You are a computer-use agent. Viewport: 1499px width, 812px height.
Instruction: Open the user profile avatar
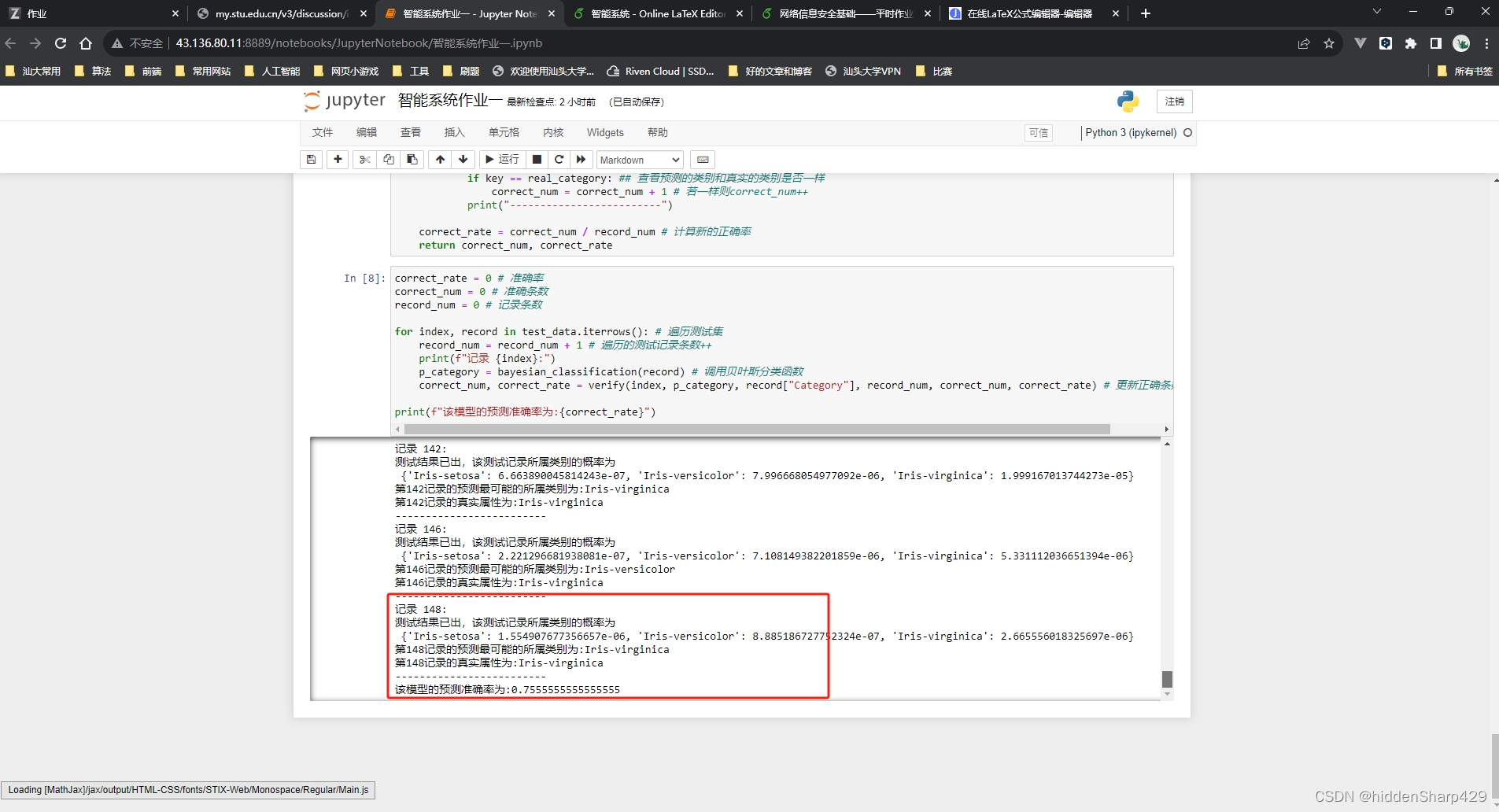click(1461, 43)
